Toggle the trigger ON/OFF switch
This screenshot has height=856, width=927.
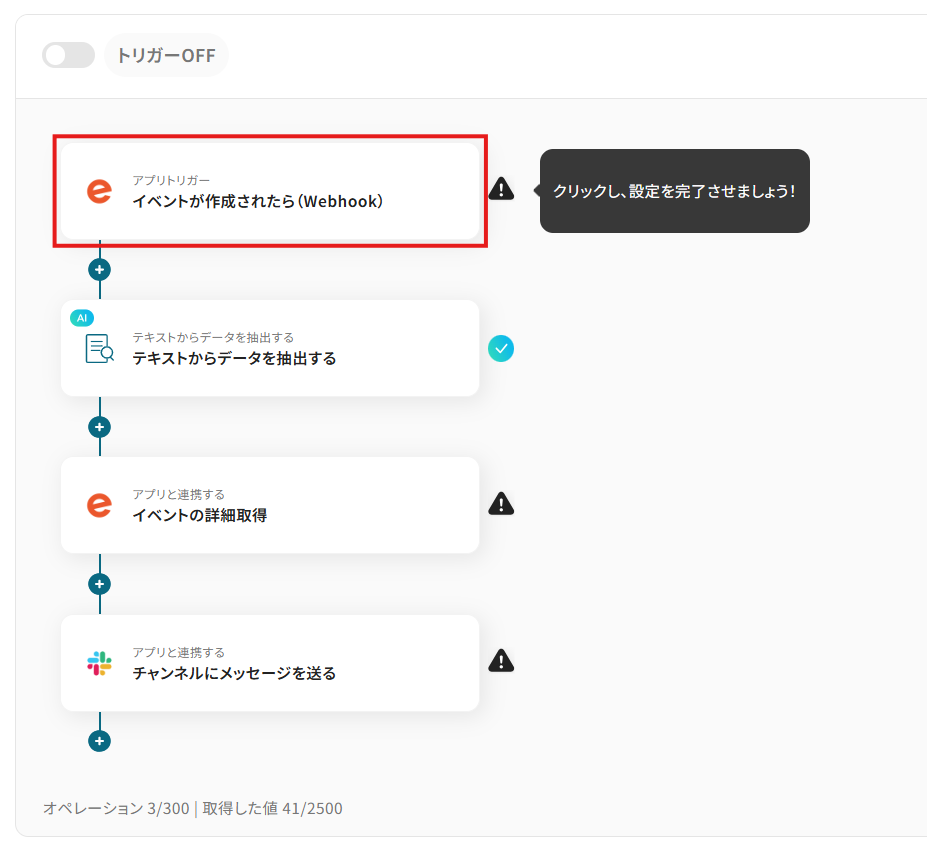[69, 55]
